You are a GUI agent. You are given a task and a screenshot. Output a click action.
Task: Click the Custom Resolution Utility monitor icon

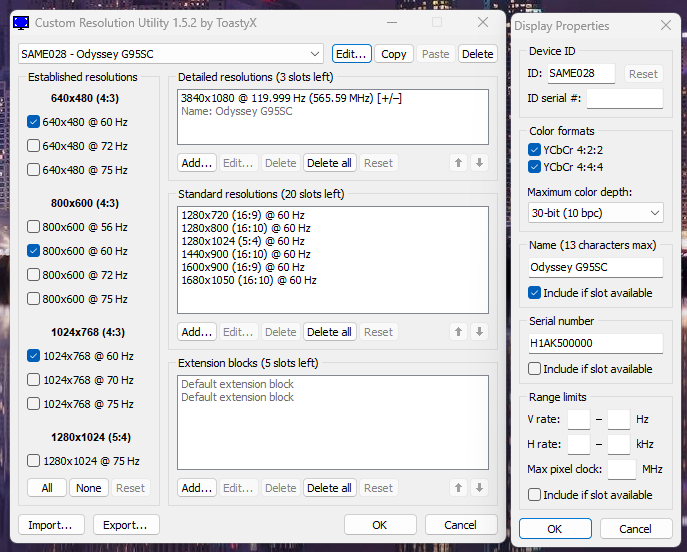point(20,22)
